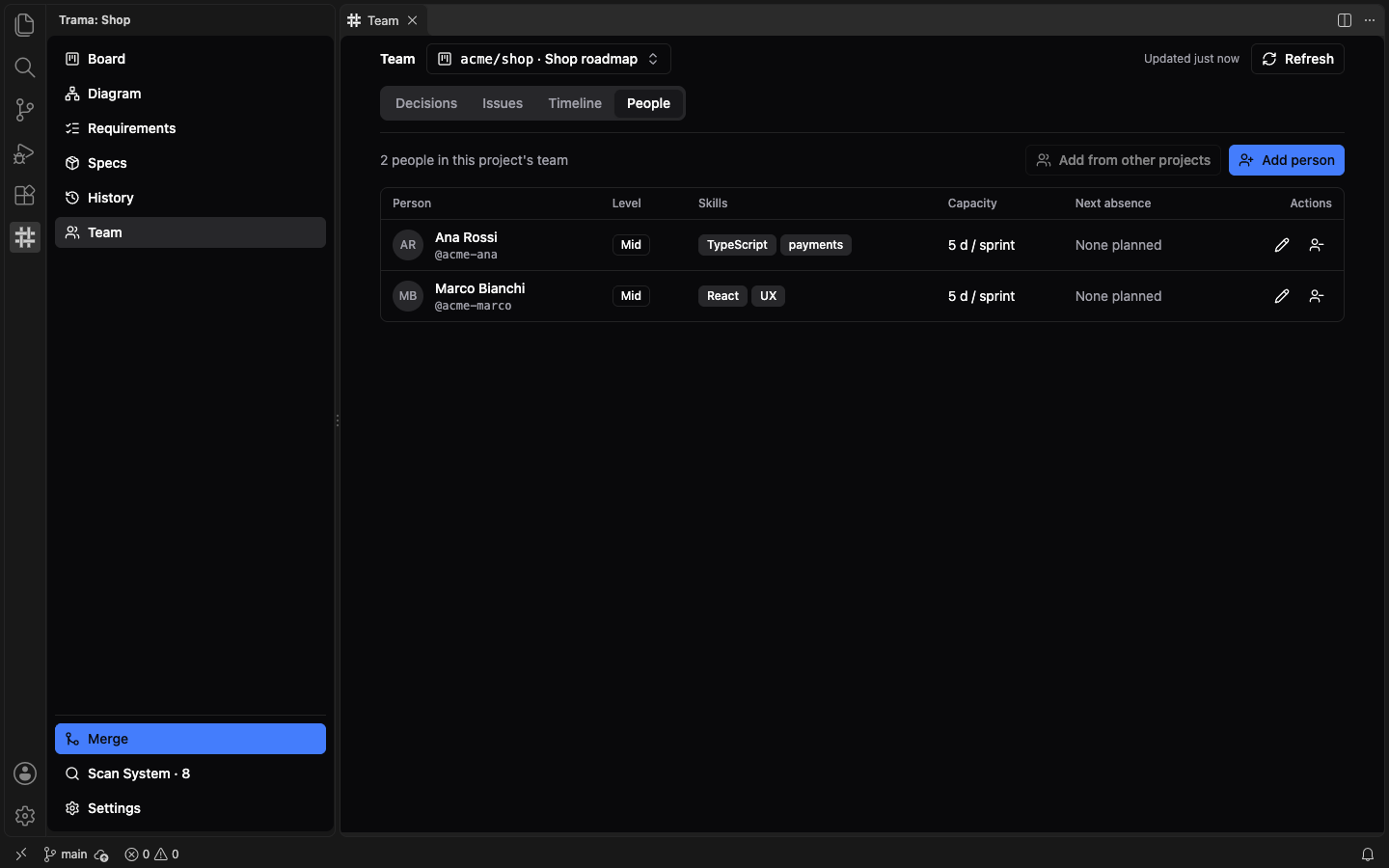Open the acme/shop Shop roadmap project selector
Viewport: 1389px width, 868px height.
point(549,59)
